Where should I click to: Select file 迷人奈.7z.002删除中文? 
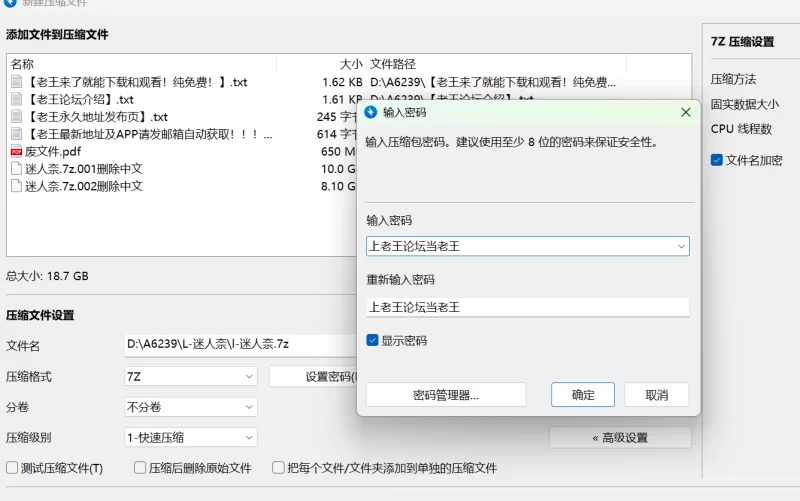pos(84,186)
